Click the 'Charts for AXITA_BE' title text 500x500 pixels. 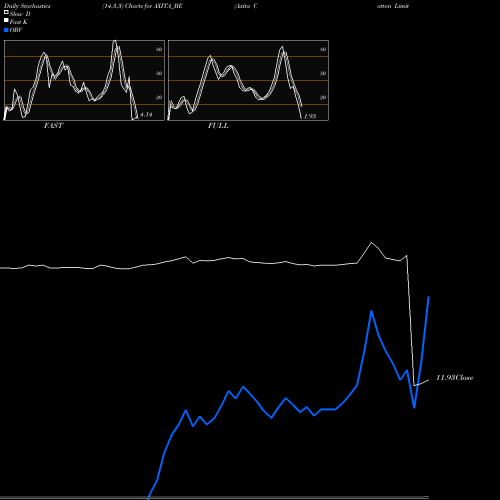coord(154,6)
